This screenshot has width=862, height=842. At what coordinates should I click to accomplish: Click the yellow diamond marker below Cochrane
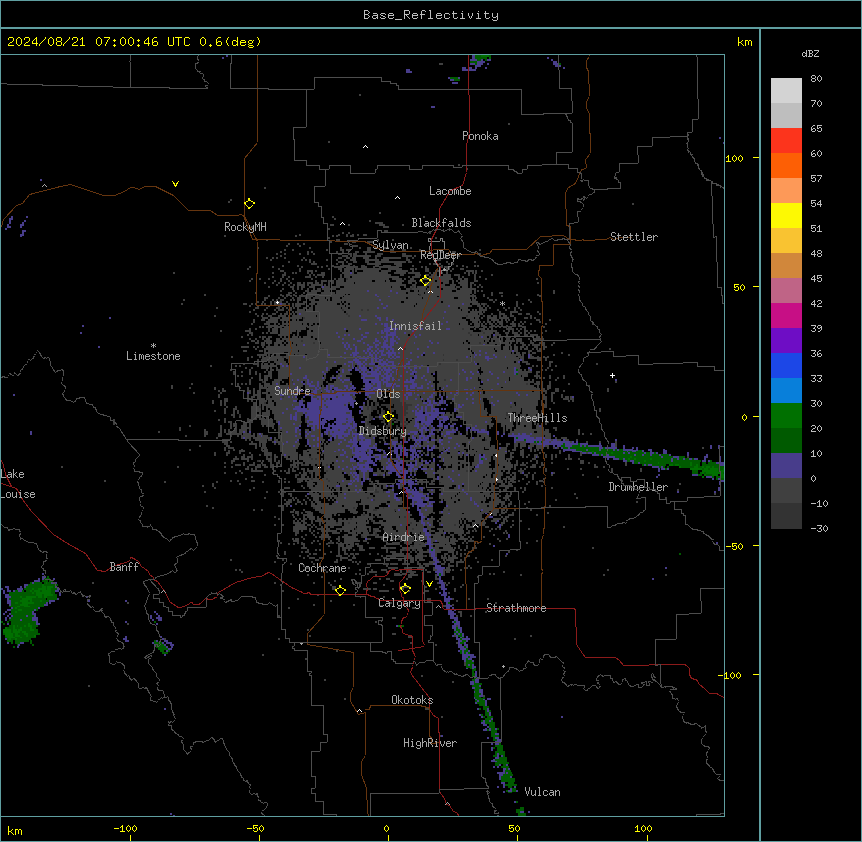tap(340, 590)
